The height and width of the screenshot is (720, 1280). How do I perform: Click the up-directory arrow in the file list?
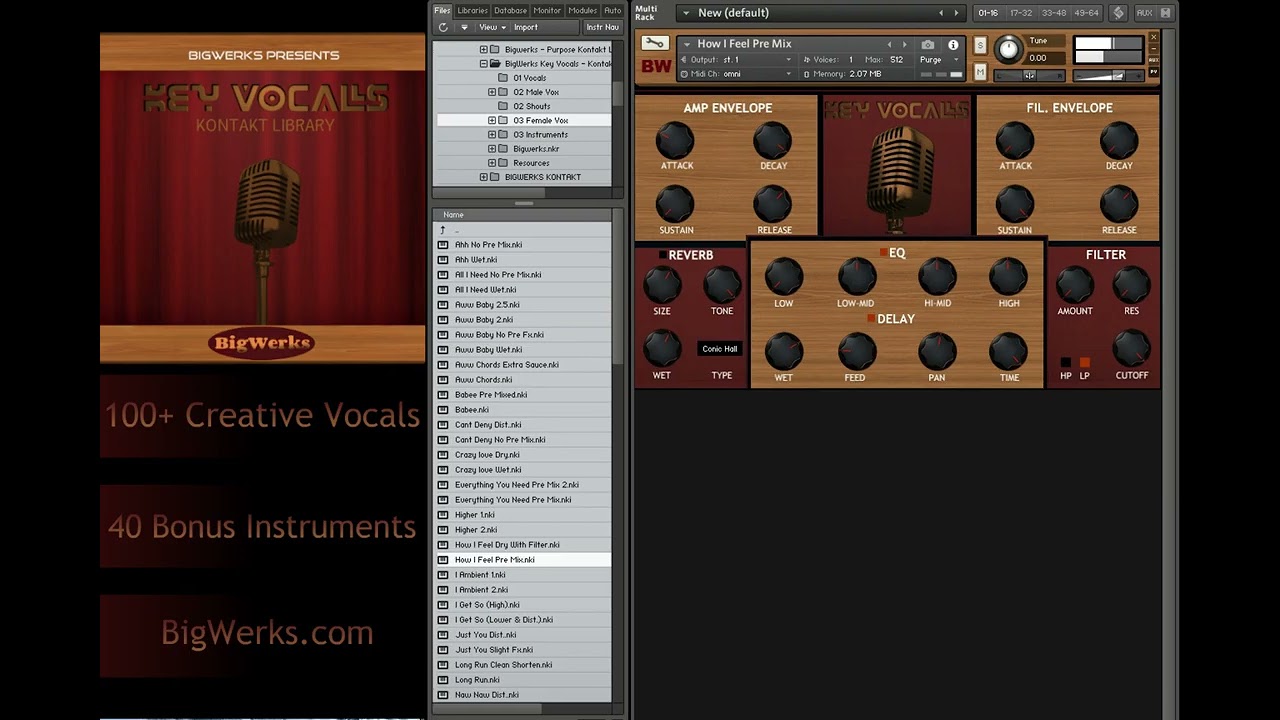click(443, 230)
